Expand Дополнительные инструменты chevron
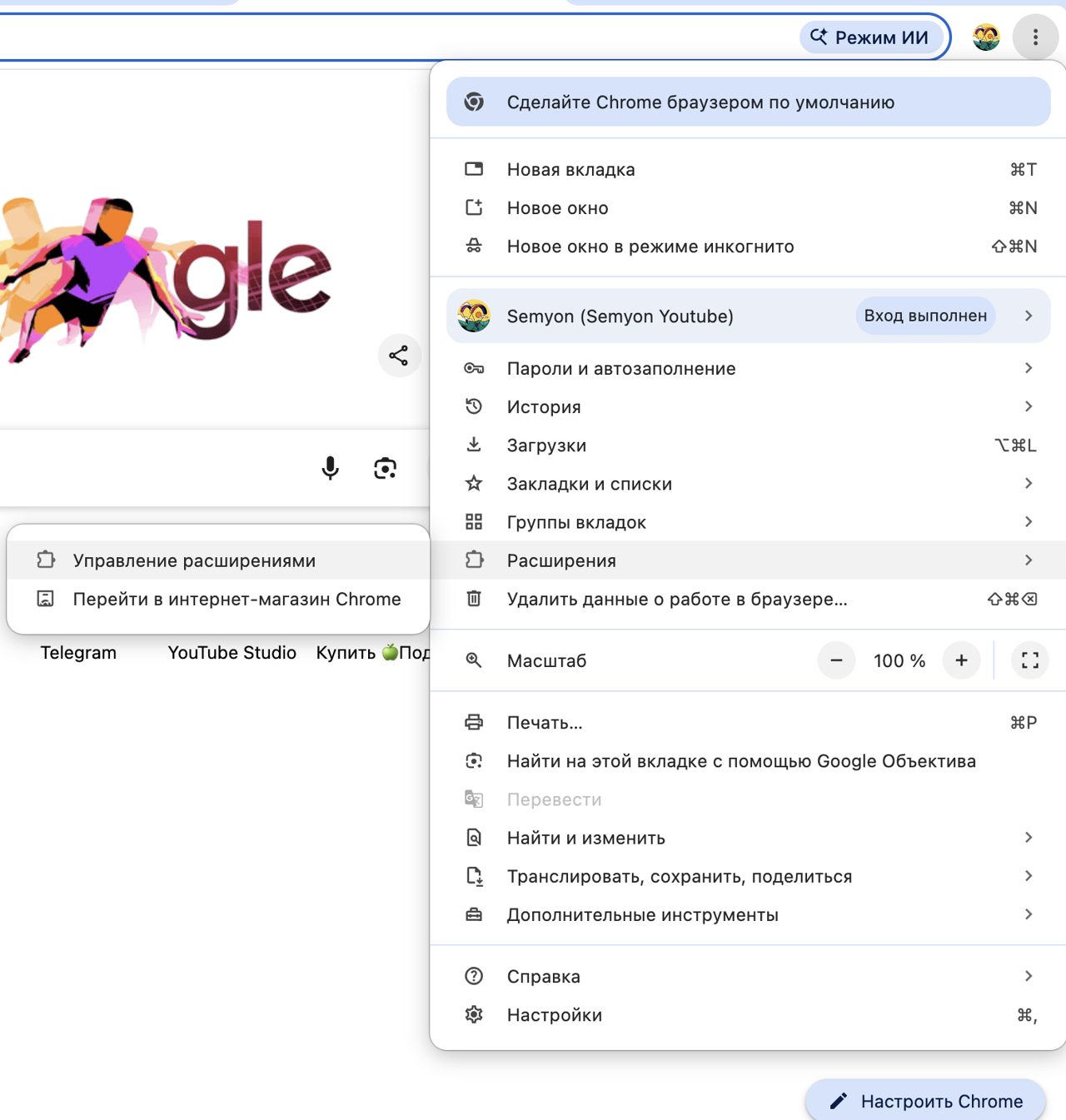1066x1120 pixels. (x=1029, y=914)
